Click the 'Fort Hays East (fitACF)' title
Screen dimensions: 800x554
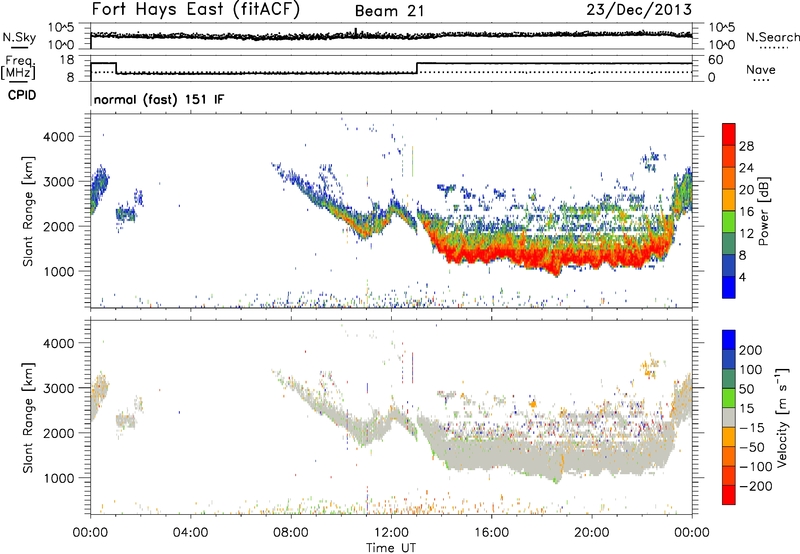click(x=196, y=9)
